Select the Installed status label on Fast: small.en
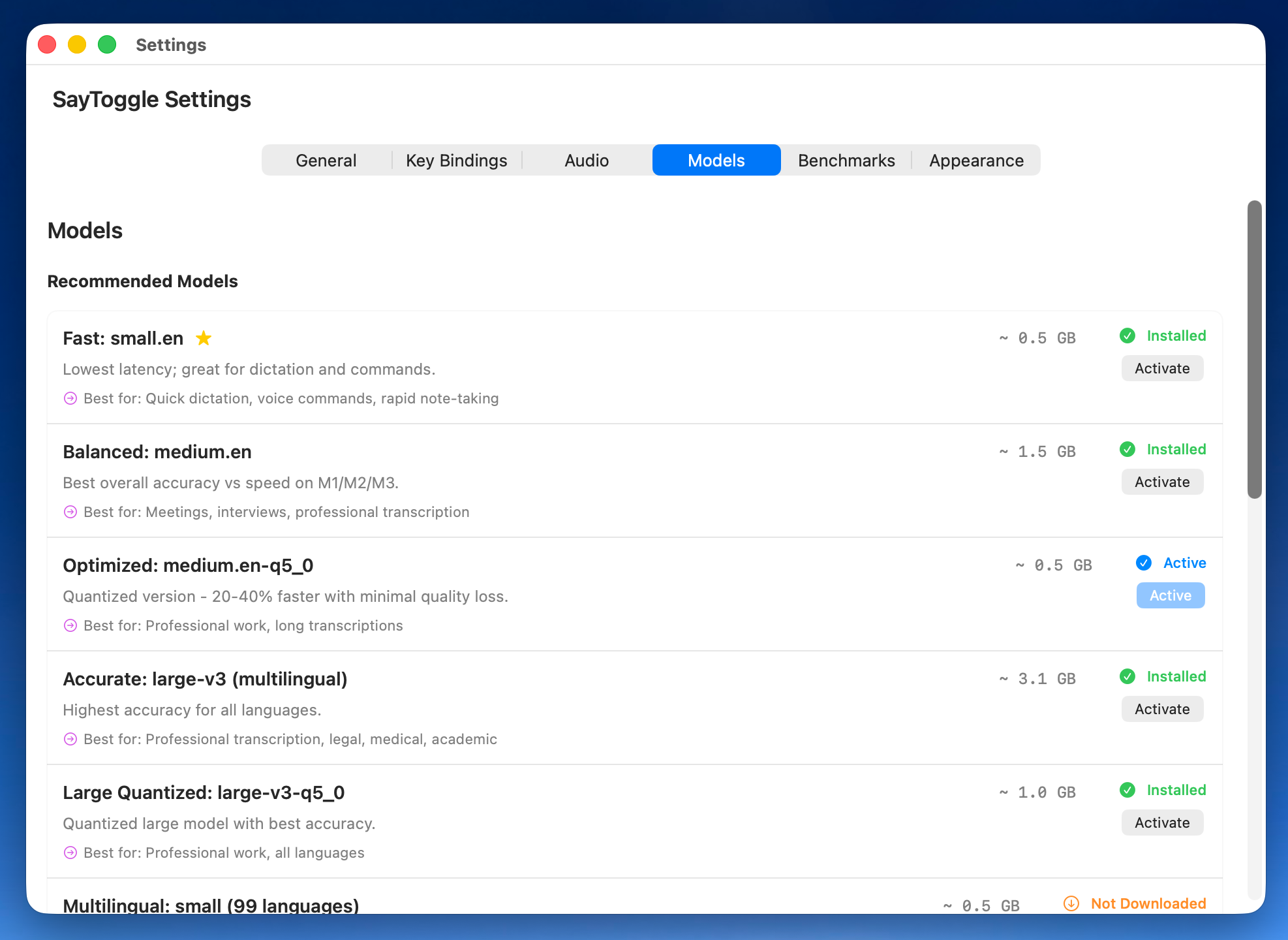This screenshot has width=1288, height=940. [1177, 336]
